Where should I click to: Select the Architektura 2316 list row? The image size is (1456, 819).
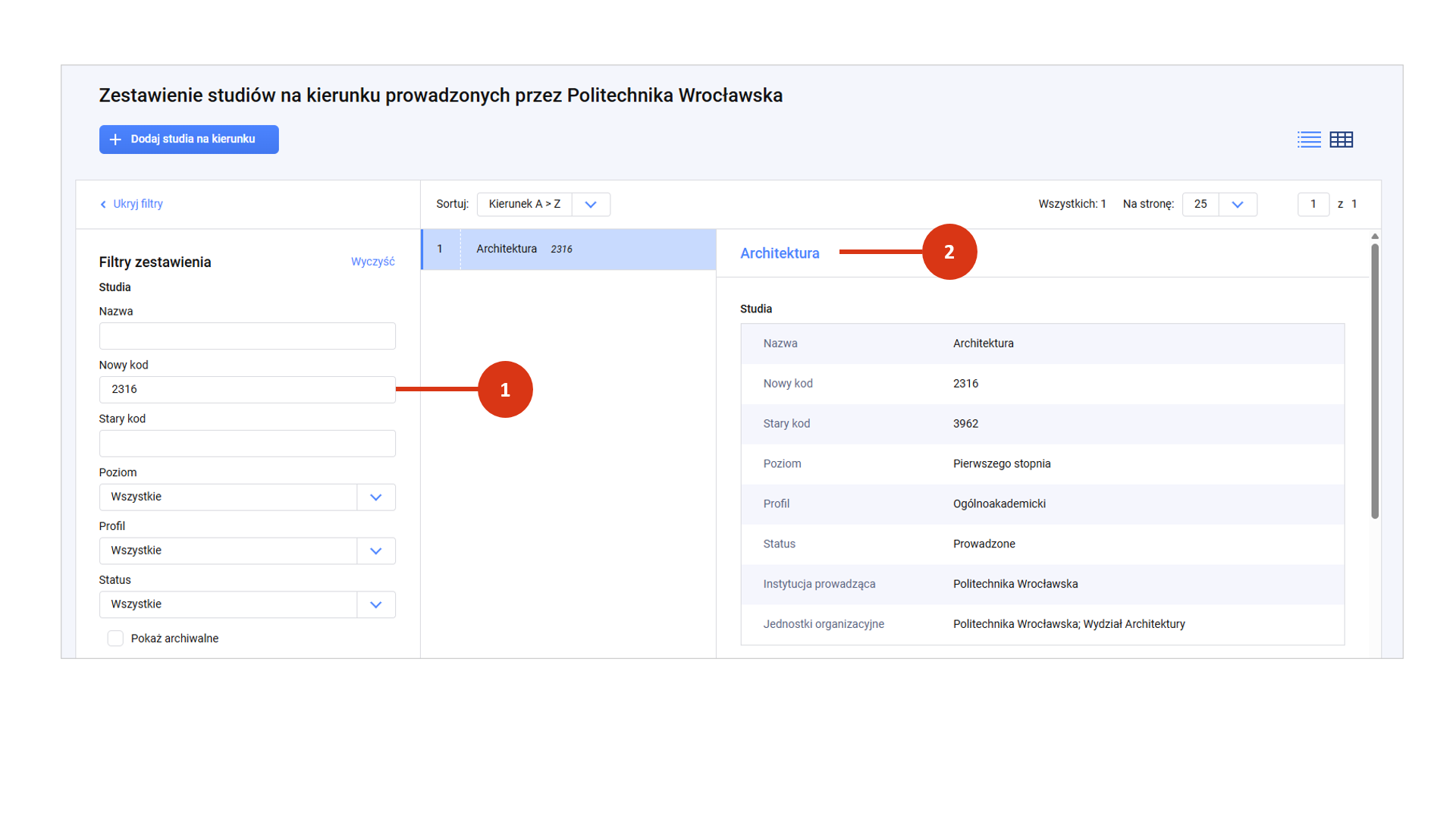[569, 249]
